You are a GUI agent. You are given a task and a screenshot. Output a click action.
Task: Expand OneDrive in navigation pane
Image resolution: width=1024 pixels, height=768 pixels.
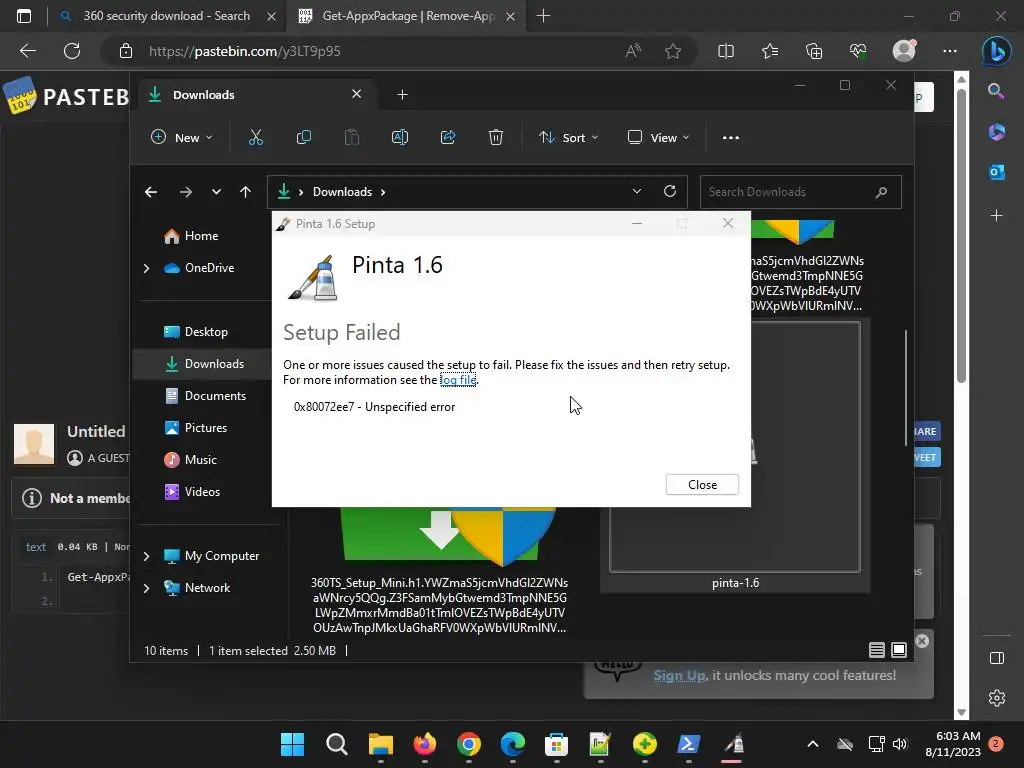(x=147, y=268)
